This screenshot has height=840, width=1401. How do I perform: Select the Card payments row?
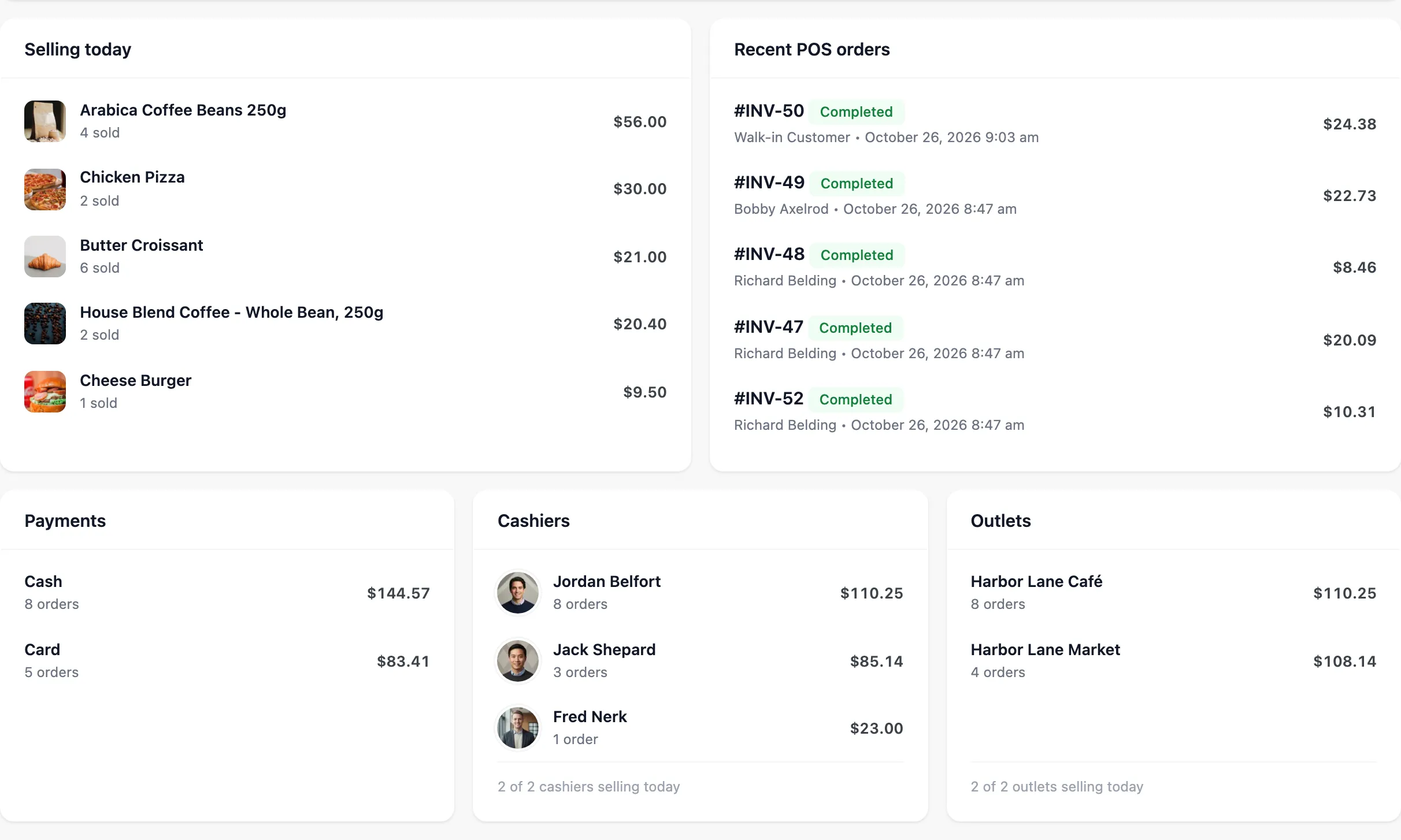tap(227, 661)
